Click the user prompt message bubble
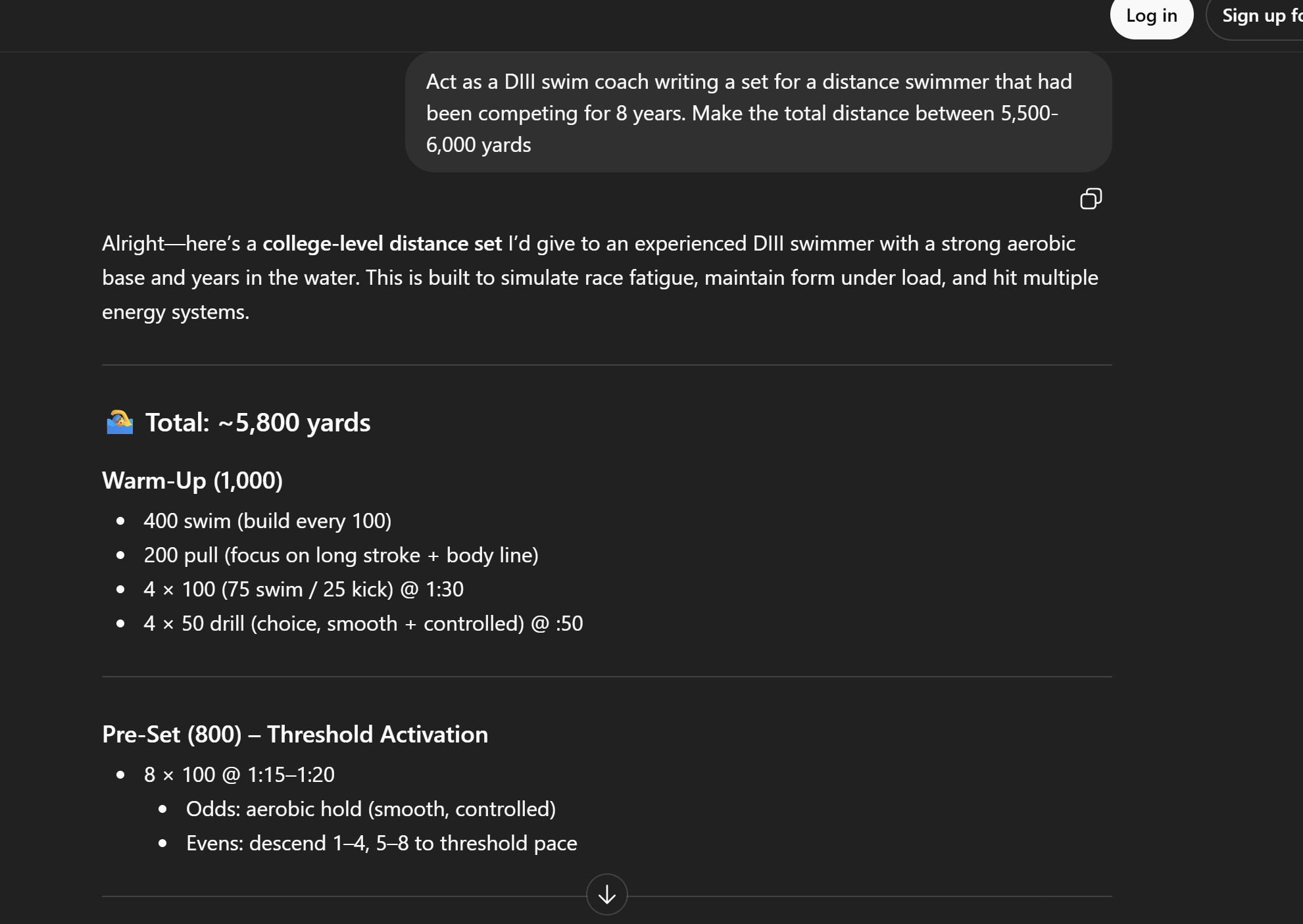 [758, 112]
